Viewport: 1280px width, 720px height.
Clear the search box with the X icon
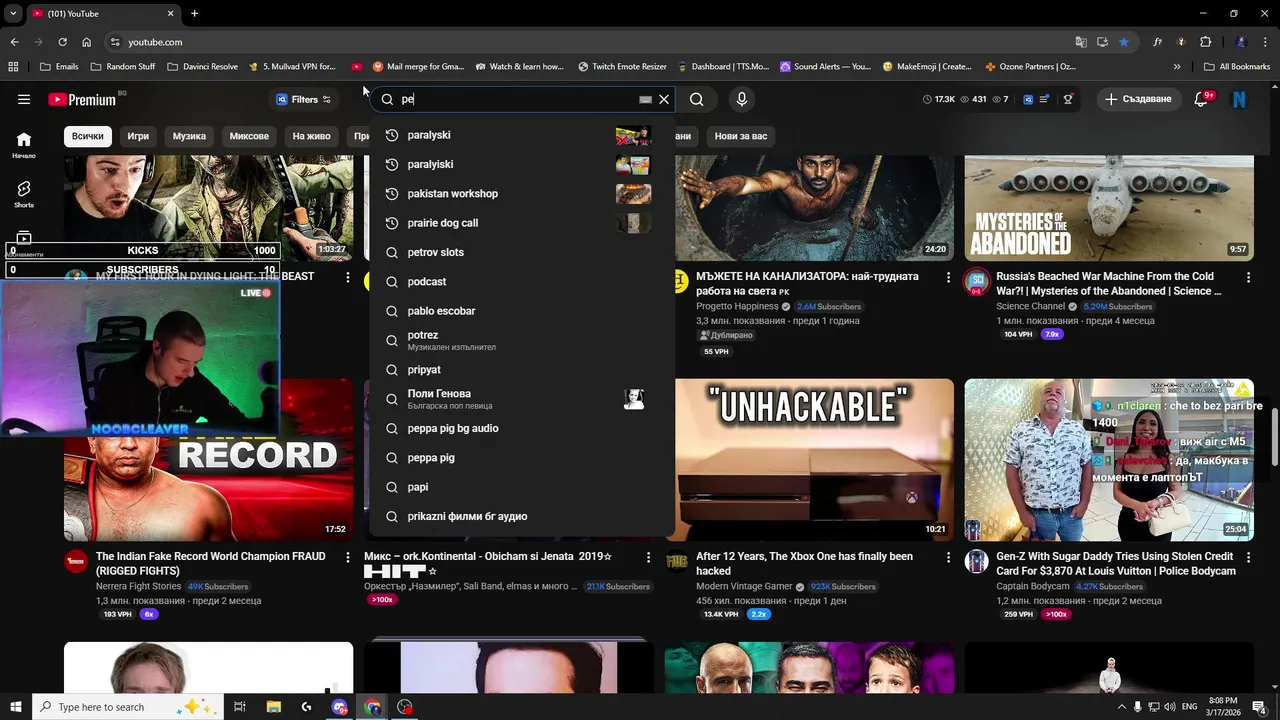(664, 99)
